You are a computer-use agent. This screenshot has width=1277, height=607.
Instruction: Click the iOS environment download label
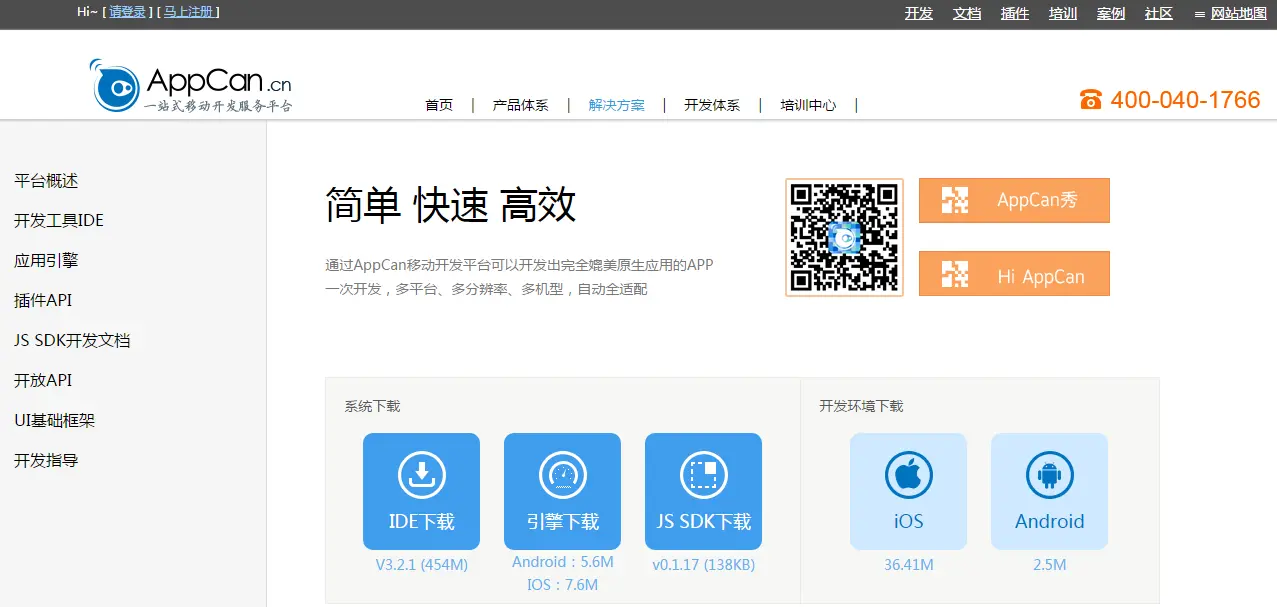pyautogui.click(x=909, y=522)
